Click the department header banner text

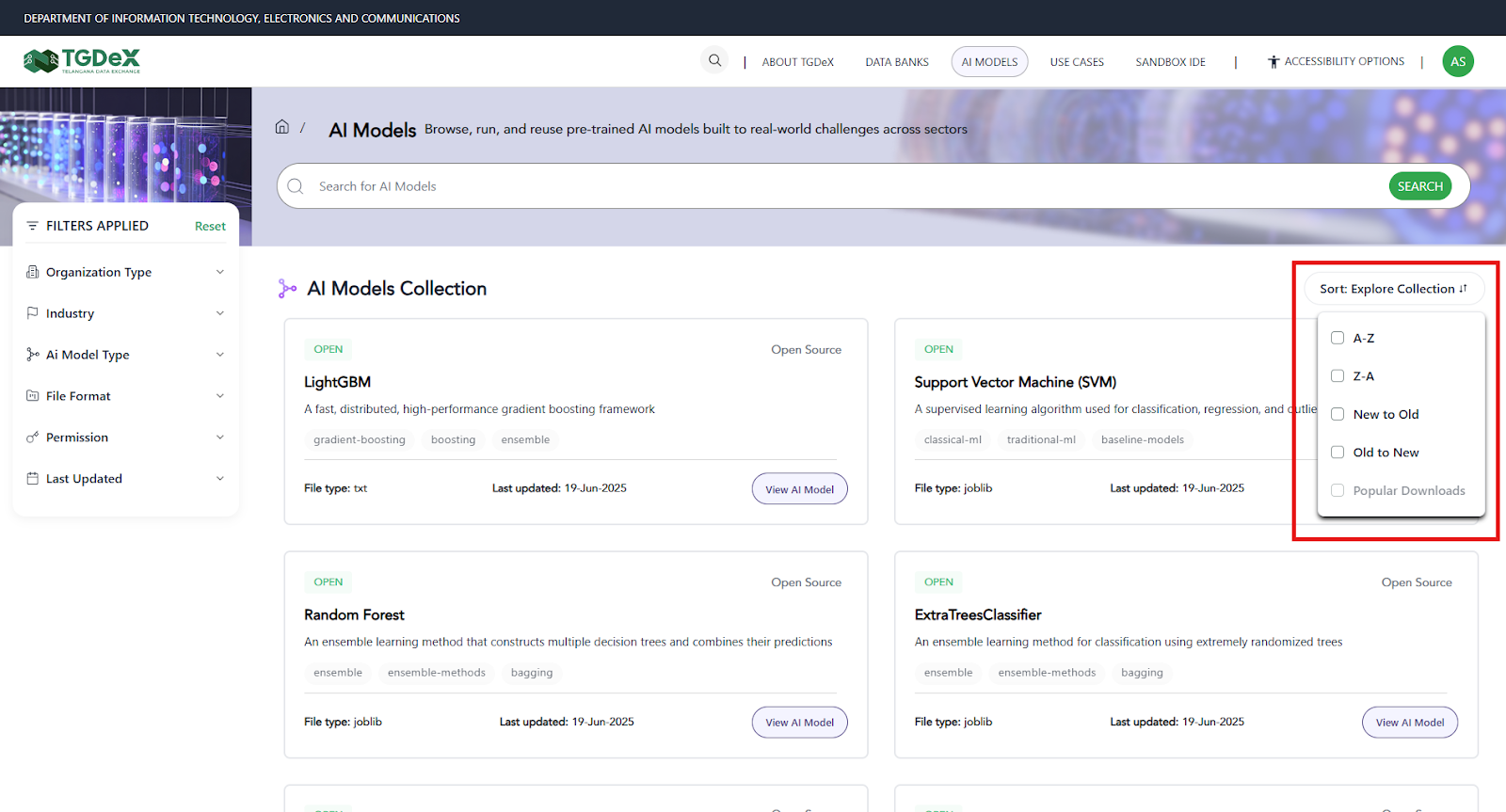[x=242, y=18]
